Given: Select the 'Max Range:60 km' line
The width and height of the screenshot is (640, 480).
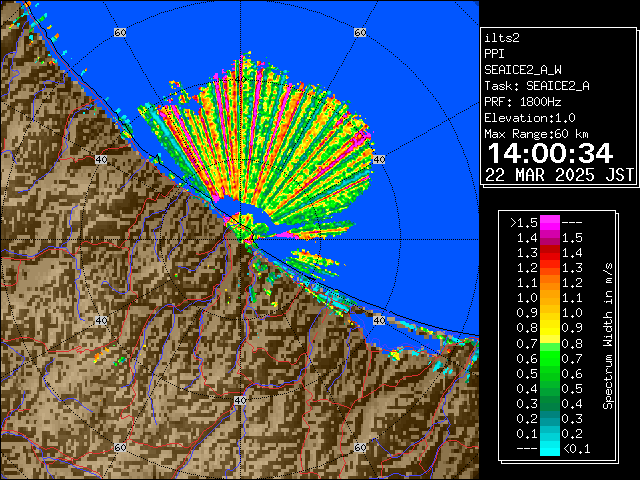Looking at the screenshot, I should click(536, 134).
